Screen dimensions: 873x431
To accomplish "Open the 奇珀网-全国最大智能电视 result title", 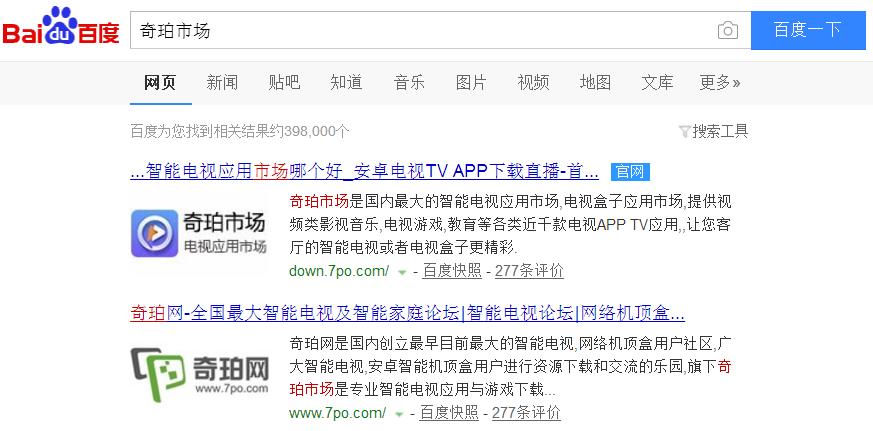I will tap(407, 314).
